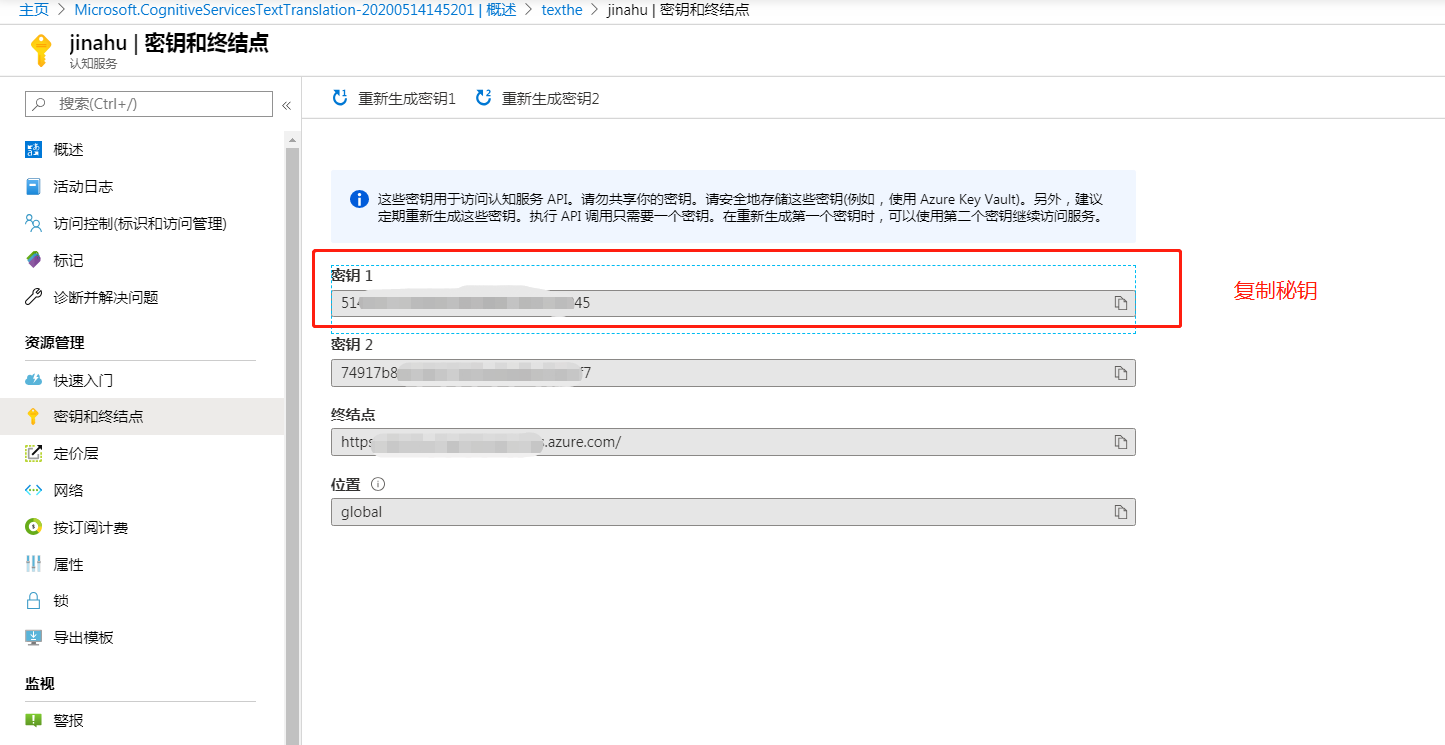The height and width of the screenshot is (745, 1445).
Task: Open the texthe breadcrumb link
Action: (x=562, y=10)
